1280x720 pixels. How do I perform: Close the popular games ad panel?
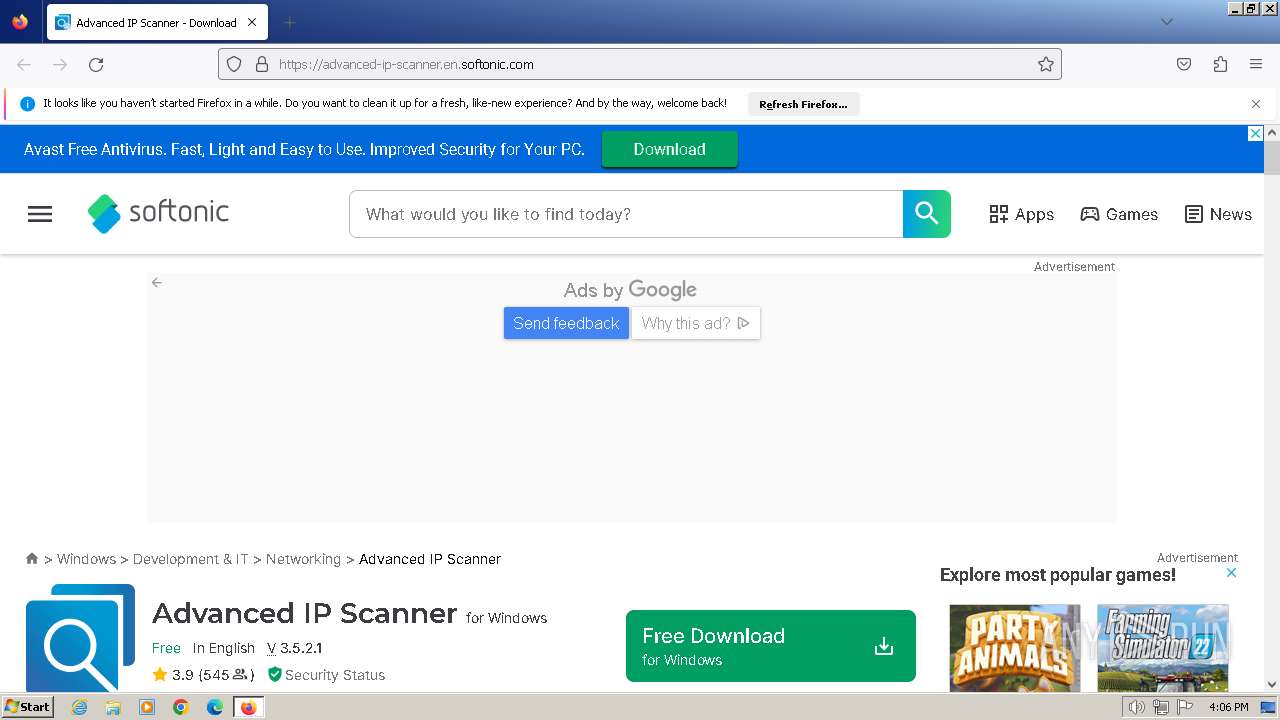point(1232,573)
